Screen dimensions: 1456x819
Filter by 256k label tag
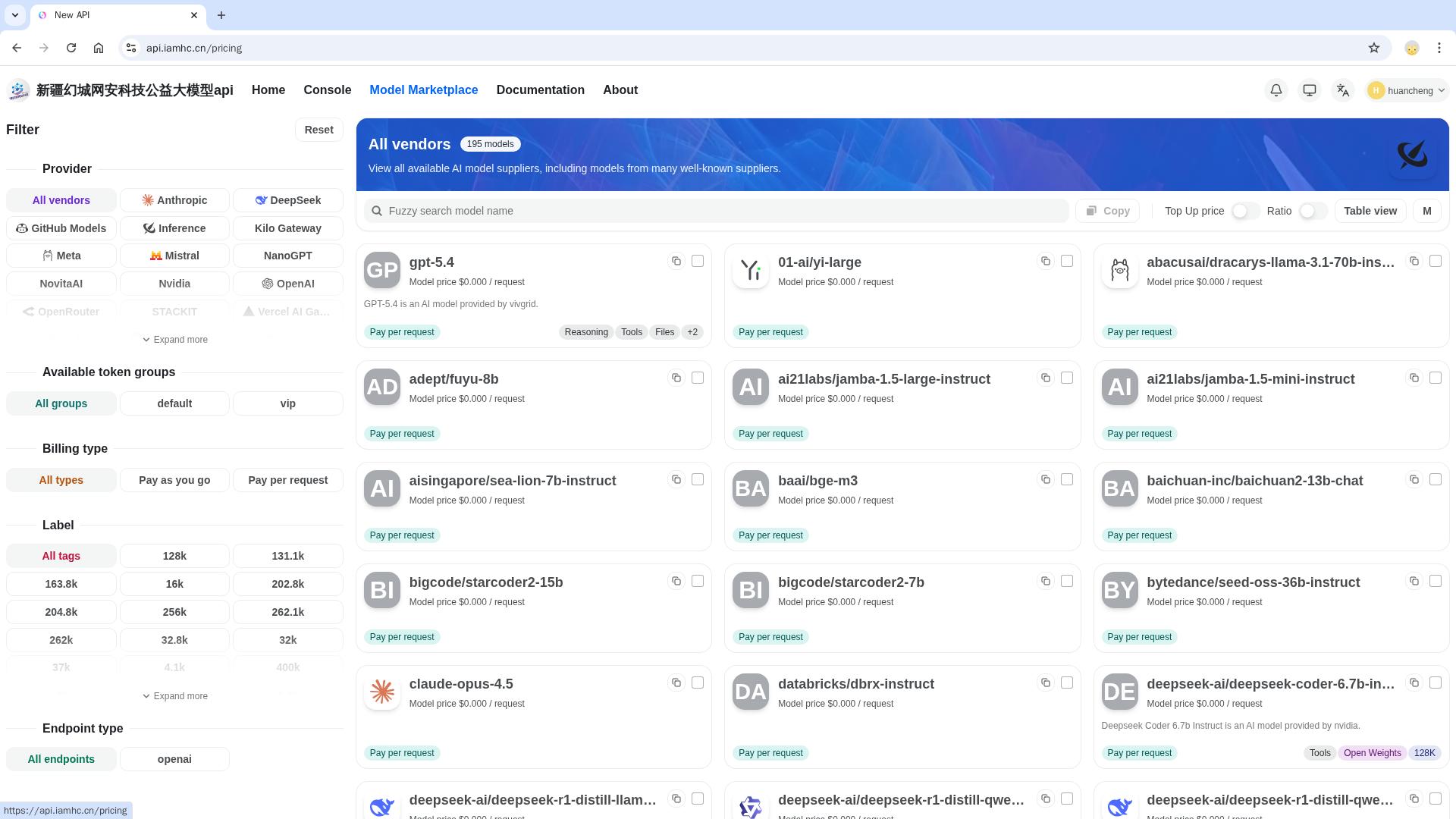(174, 612)
